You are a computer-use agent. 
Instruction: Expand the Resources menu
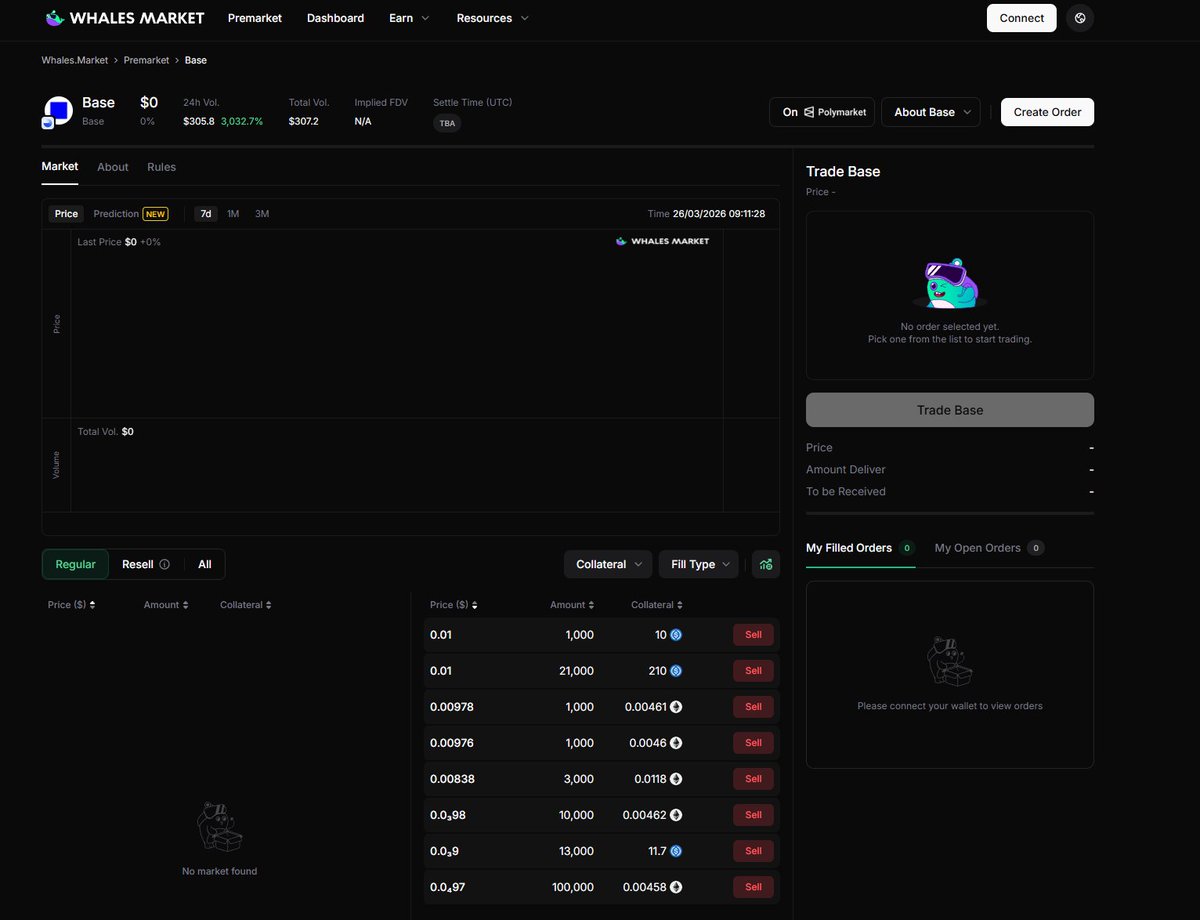pyautogui.click(x=493, y=18)
